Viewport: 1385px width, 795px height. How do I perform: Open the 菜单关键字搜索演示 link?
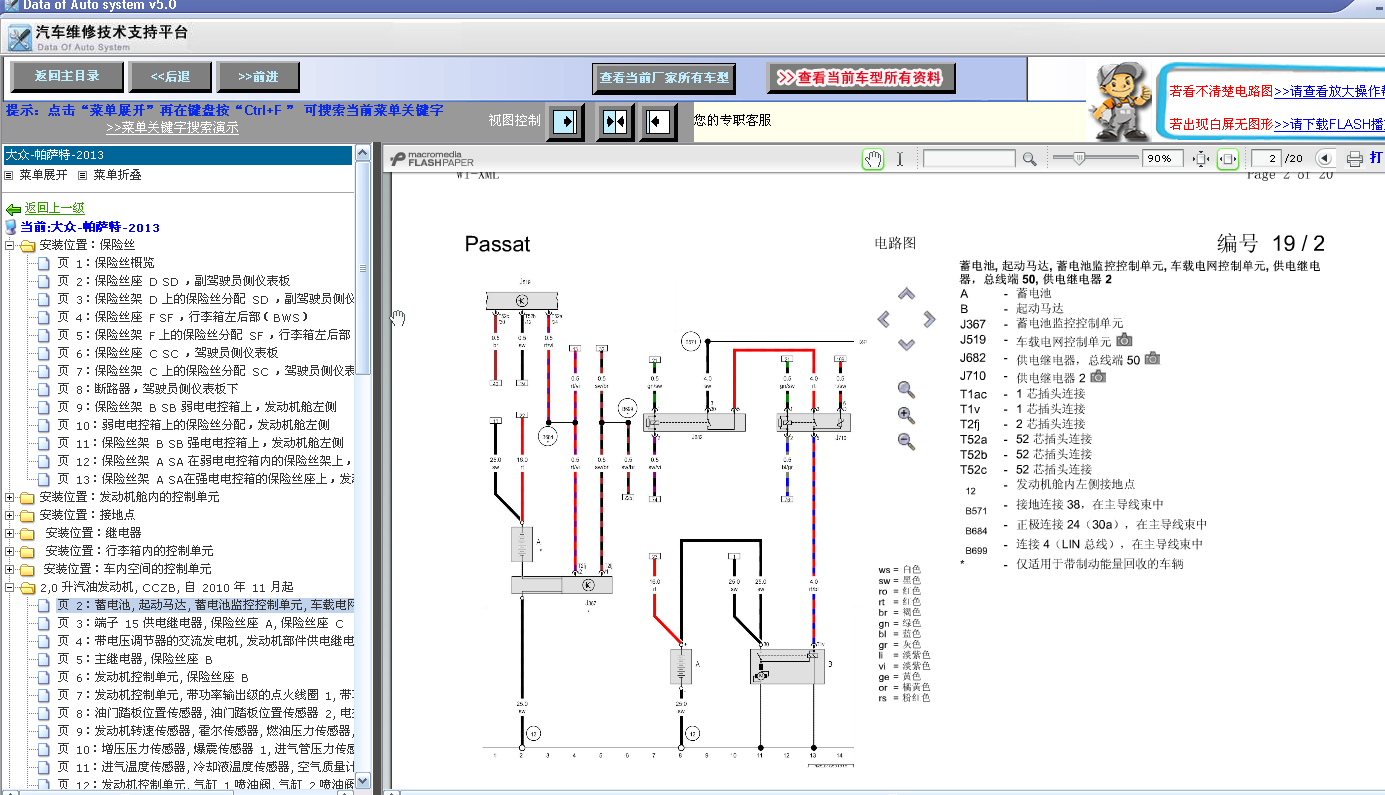coord(172,128)
